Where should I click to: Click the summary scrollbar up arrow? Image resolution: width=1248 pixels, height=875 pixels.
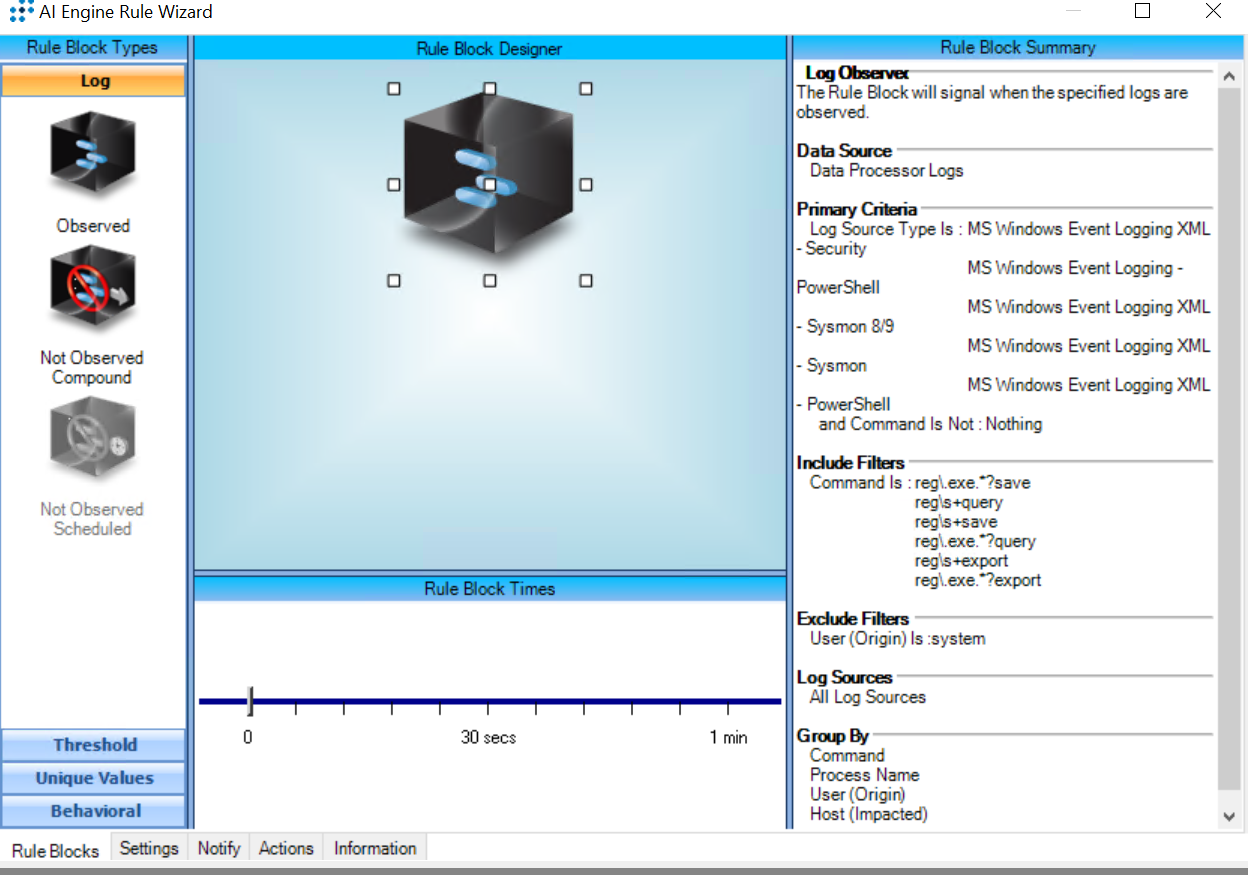tap(1229, 76)
